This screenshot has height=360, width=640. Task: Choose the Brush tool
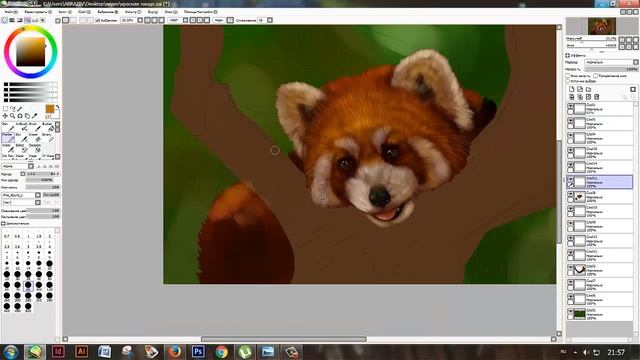coord(34,126)
